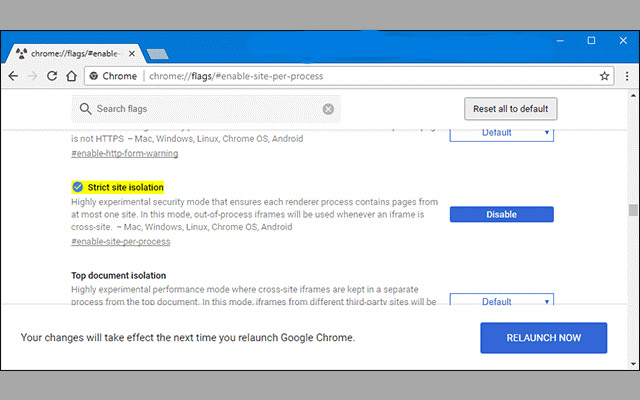The height and width of the screenshot is (400, 640).
Task: Minimize the Chrome window
Action: (560, 41)
